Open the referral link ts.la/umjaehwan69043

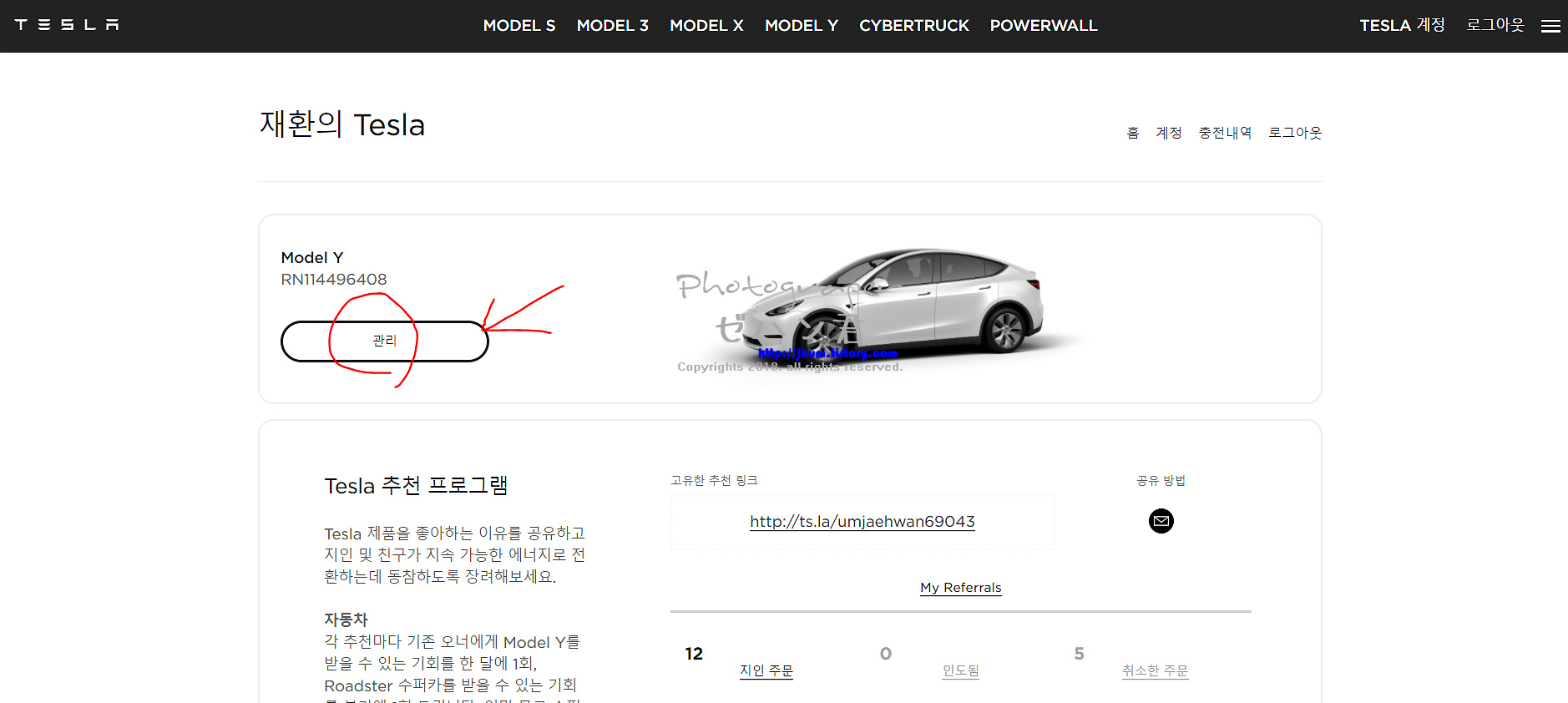862,522
